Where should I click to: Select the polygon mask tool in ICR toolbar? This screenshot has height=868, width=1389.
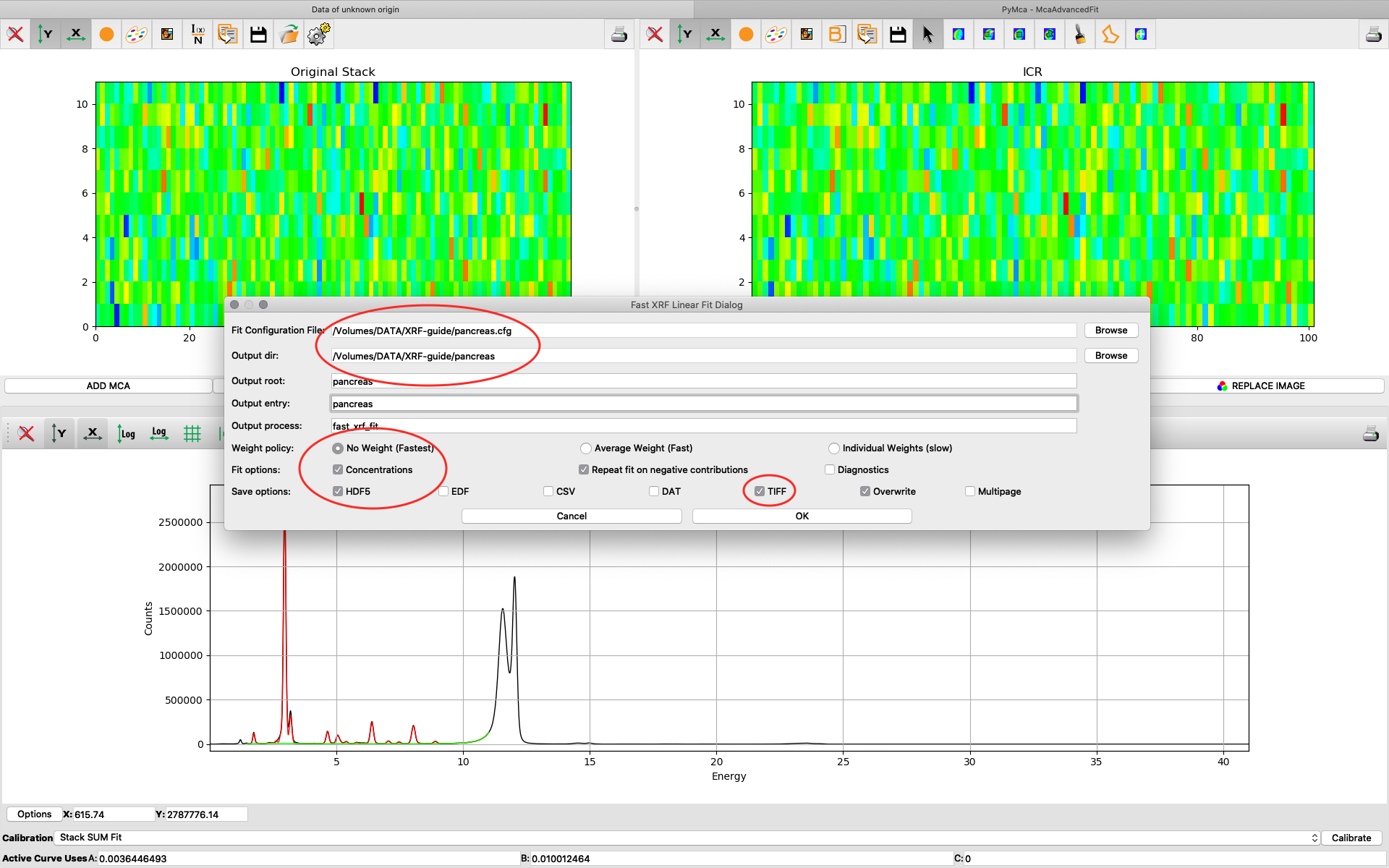tap(1110, 34)
